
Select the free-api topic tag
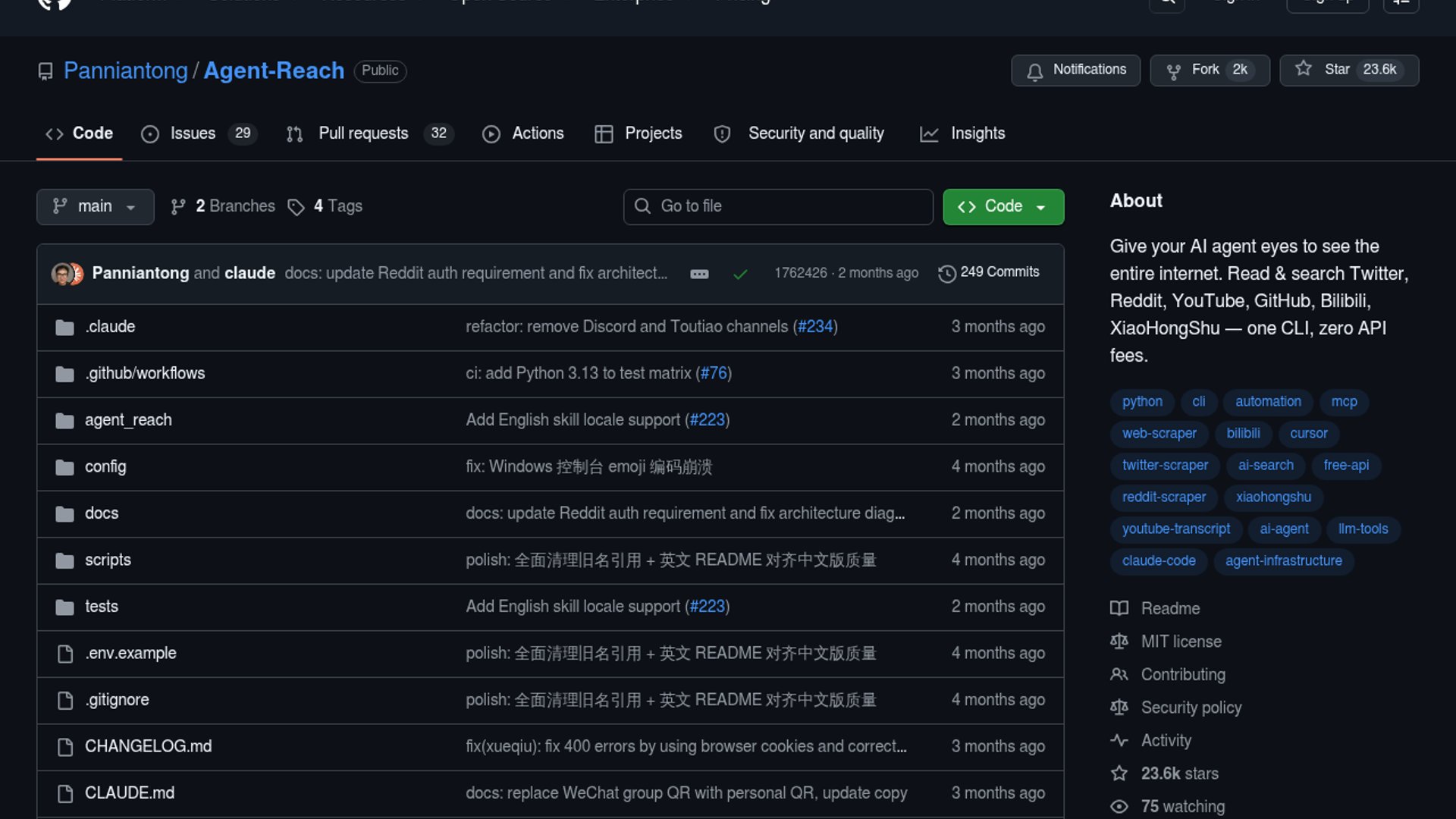click(x=1346, y=466)
